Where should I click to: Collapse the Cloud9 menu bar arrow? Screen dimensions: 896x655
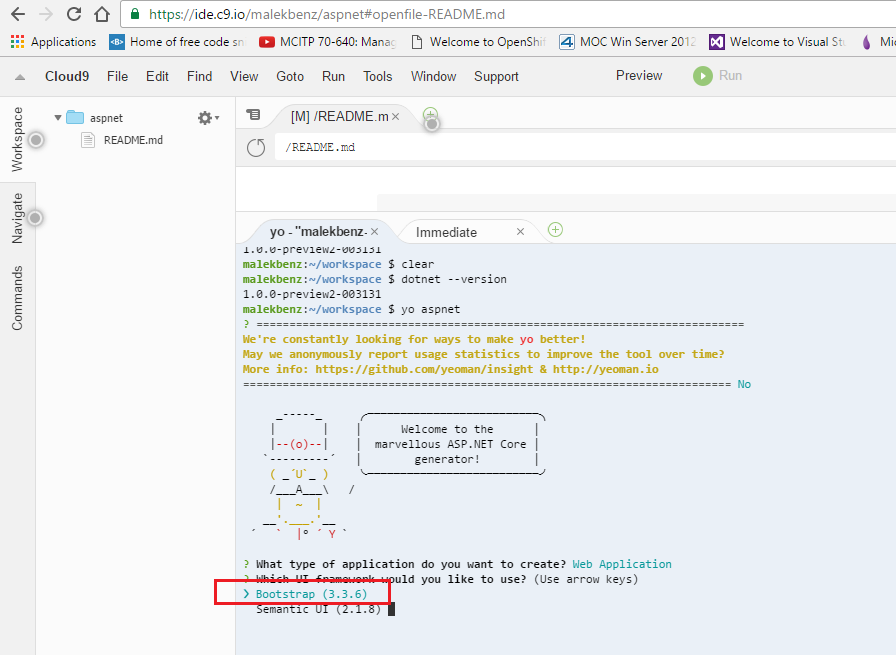[x=20, y=77]
